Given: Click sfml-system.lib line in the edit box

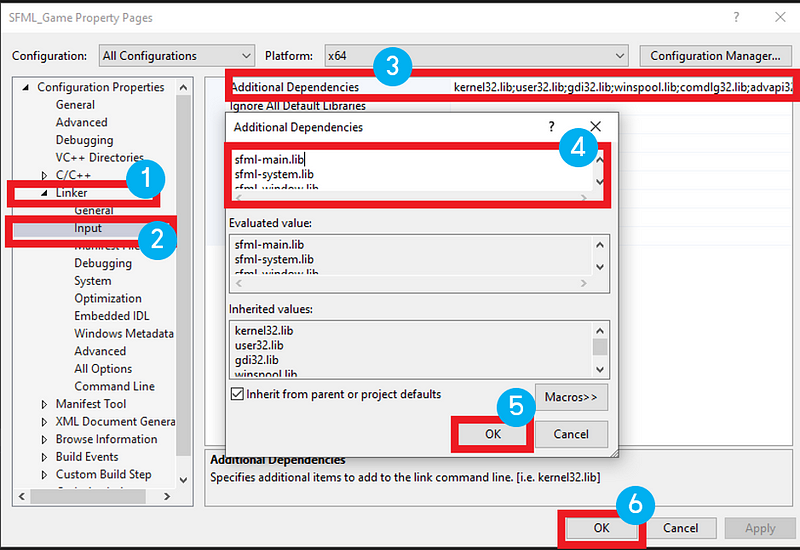Looking at the screenshot, I should [274, 174].
